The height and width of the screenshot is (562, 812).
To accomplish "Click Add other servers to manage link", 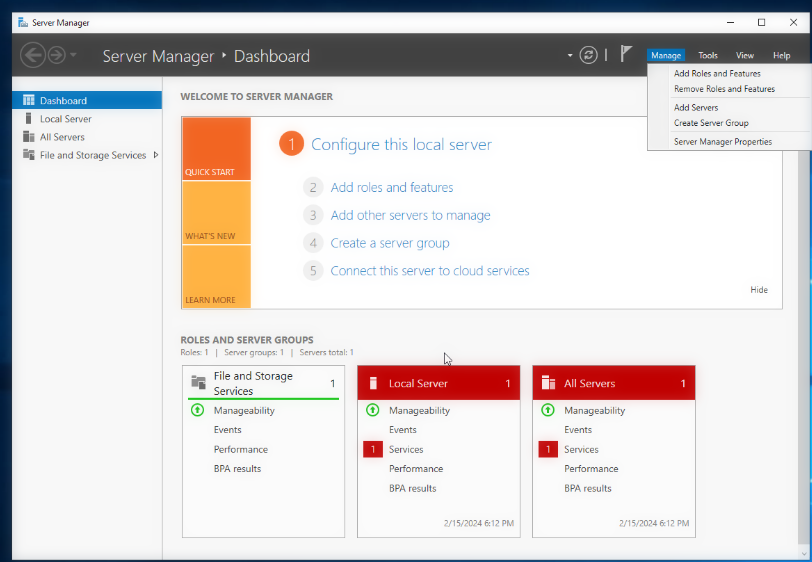I will [411, 215].
